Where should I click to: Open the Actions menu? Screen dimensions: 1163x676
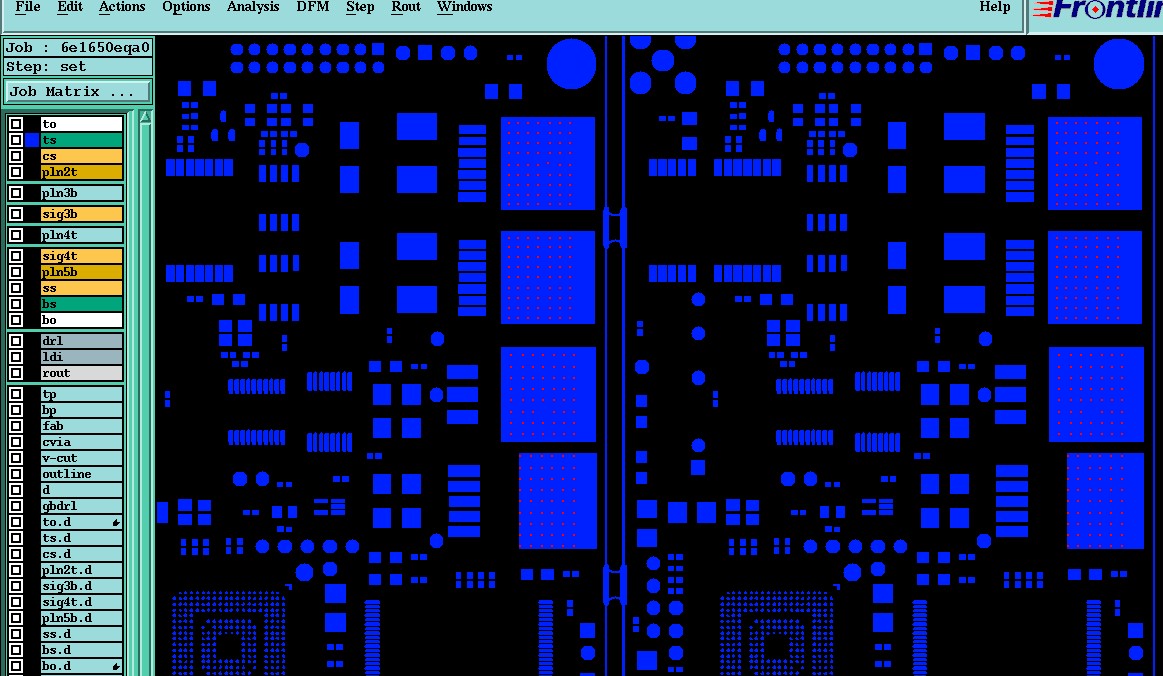pos(122,7)
